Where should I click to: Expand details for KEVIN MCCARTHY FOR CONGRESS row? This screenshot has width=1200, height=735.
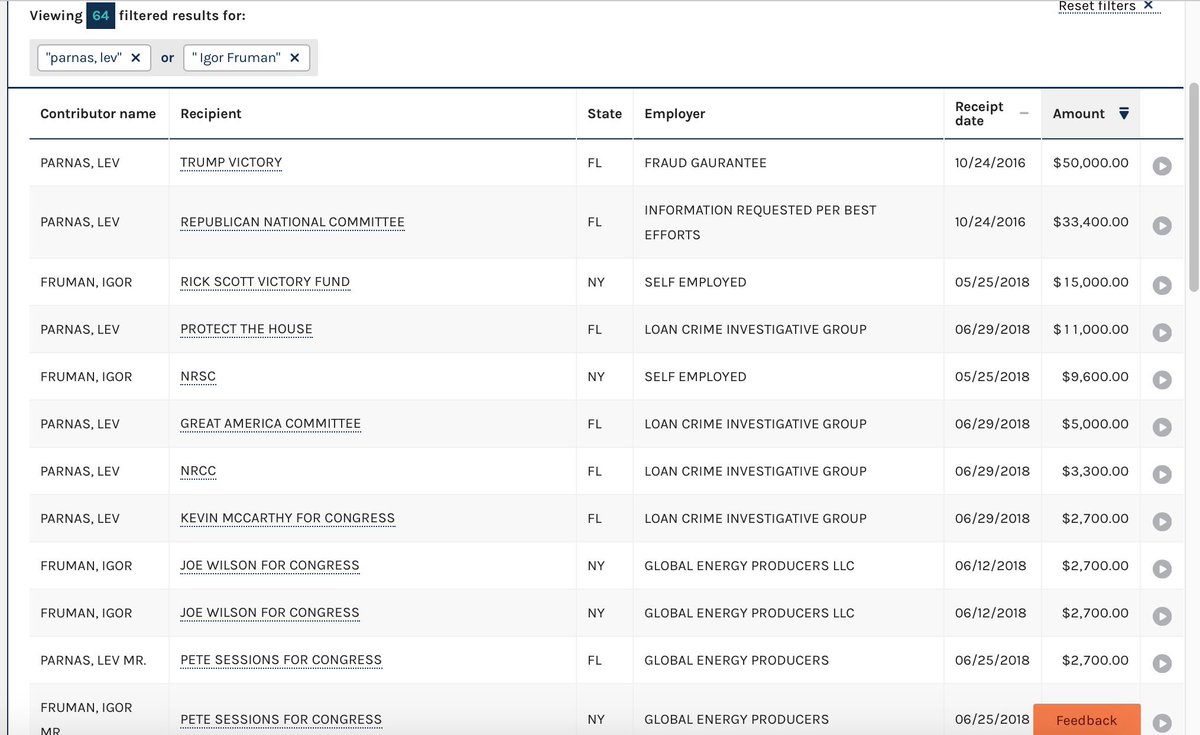click(1161, 521)
